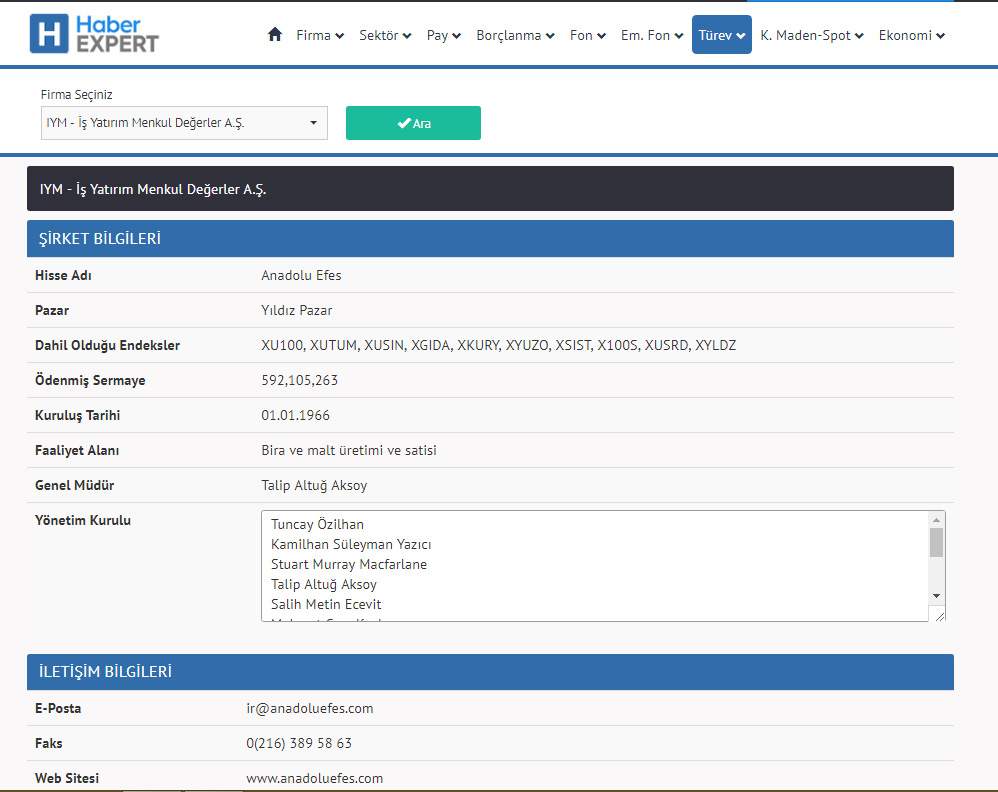Click the Kuruluş Tarihi label
Screen dimensions: 998x792
[77, 415]
